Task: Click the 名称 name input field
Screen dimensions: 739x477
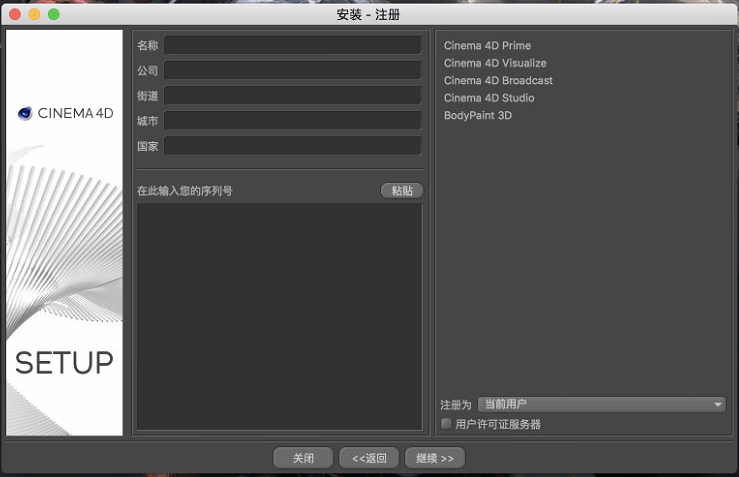Action: tap(293, 45)
